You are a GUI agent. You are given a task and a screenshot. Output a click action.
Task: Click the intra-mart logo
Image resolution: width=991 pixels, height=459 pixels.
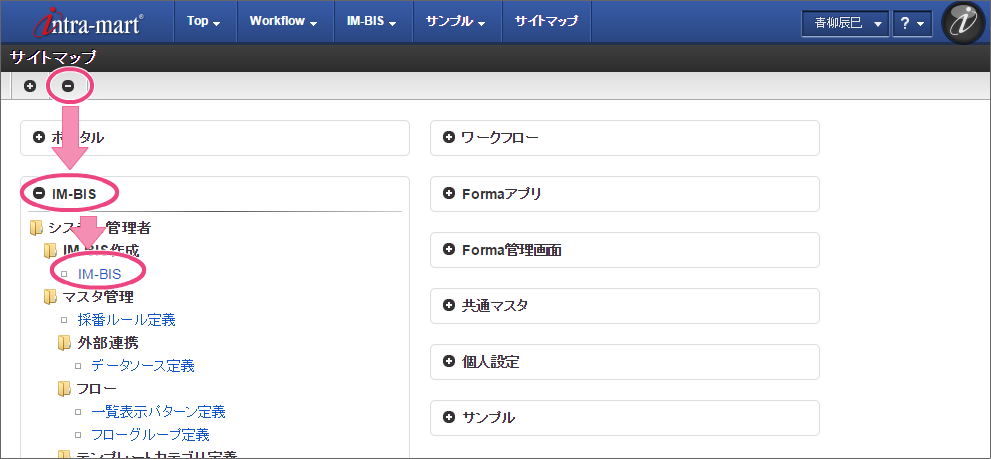coord(88,22)
